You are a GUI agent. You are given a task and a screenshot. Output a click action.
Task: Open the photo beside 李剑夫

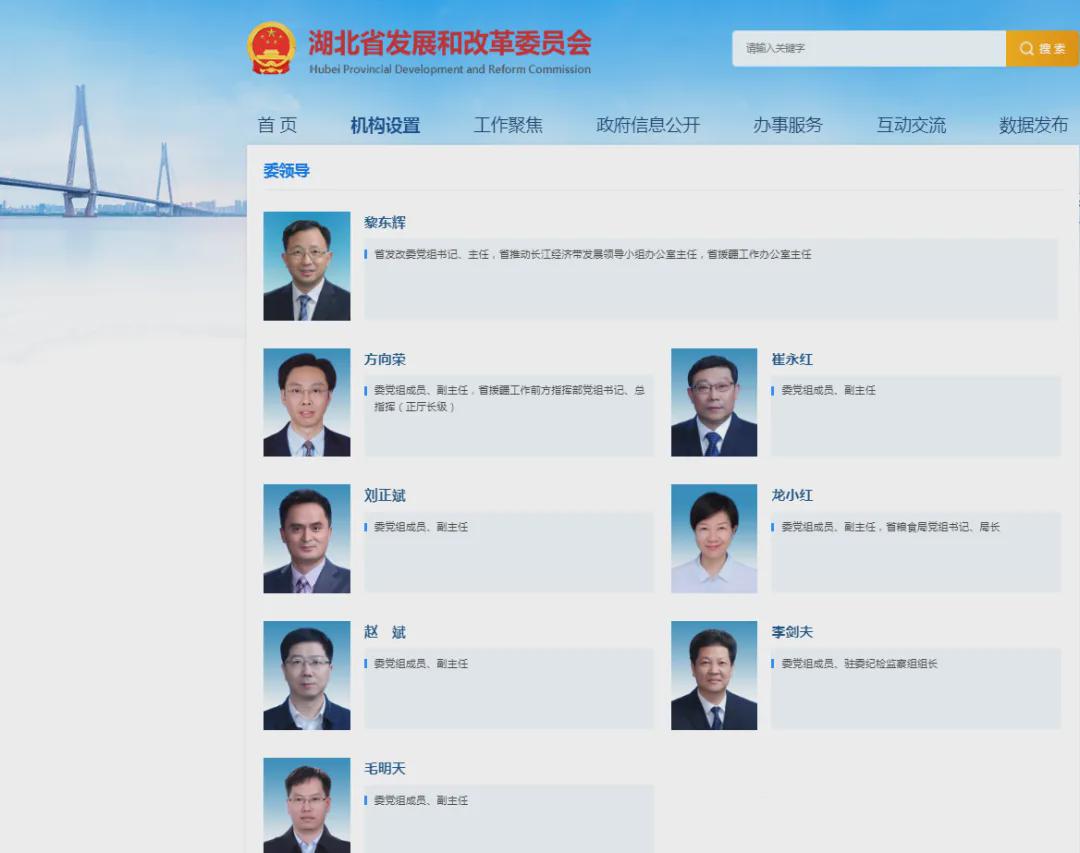(x=714, y=675)
